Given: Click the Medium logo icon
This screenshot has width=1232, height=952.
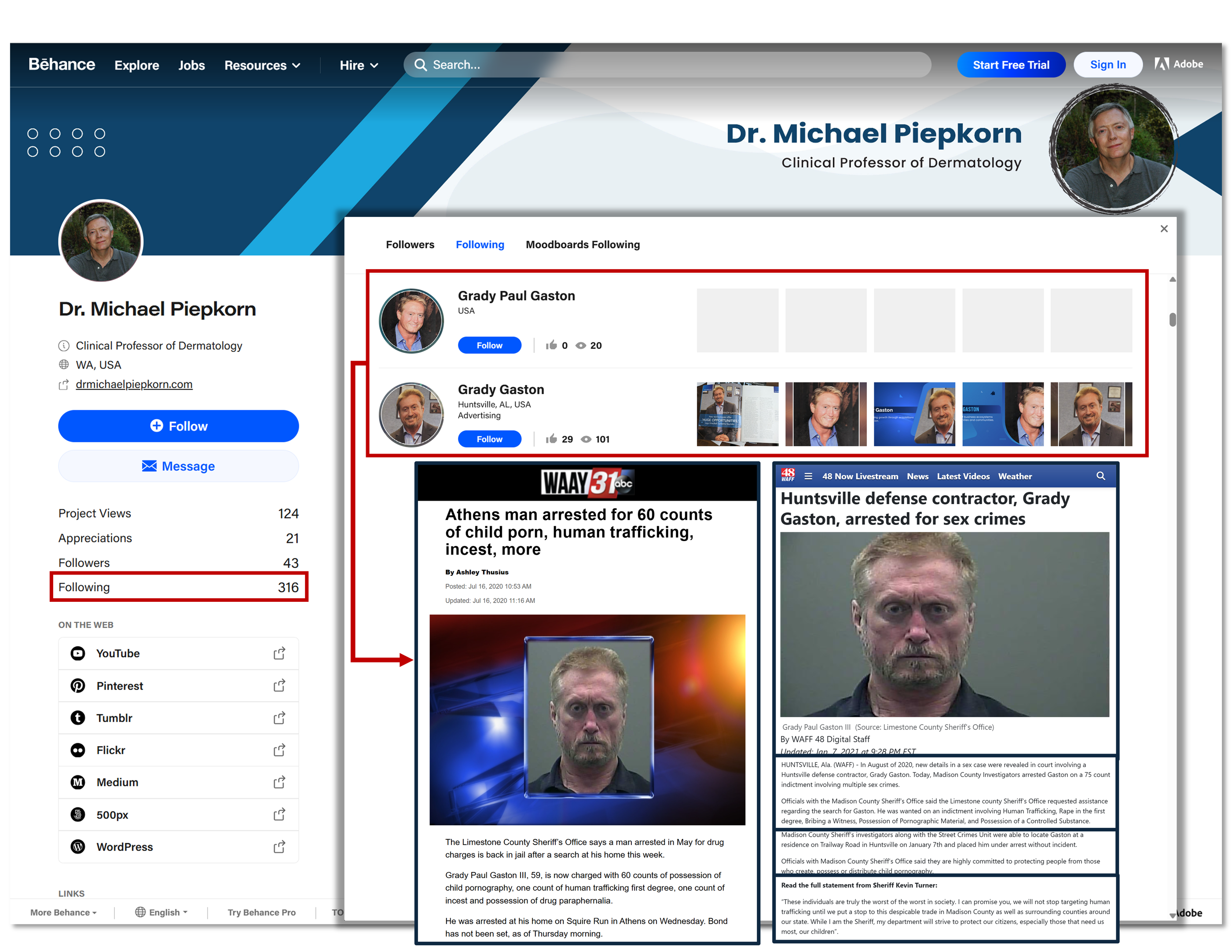Looking at the screenshot, I should pos(78,782).
